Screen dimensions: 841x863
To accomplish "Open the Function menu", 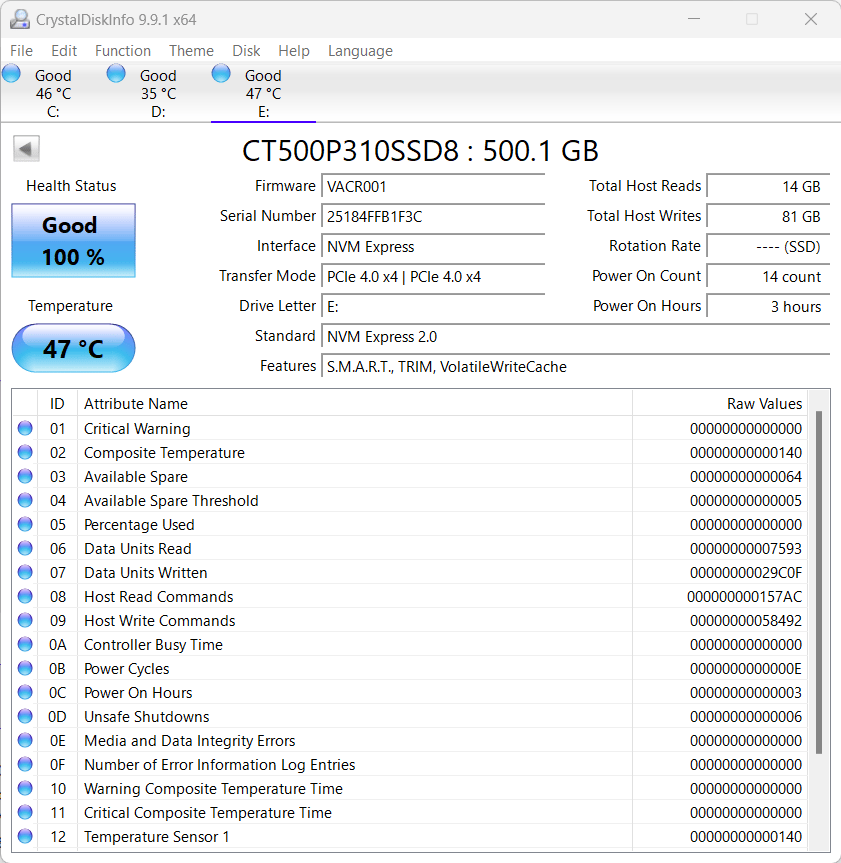I will 123,51.
